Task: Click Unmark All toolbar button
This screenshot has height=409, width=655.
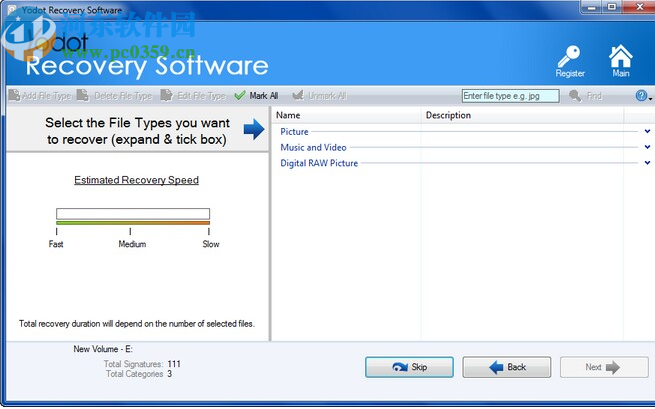Action: tap(320, 96)
